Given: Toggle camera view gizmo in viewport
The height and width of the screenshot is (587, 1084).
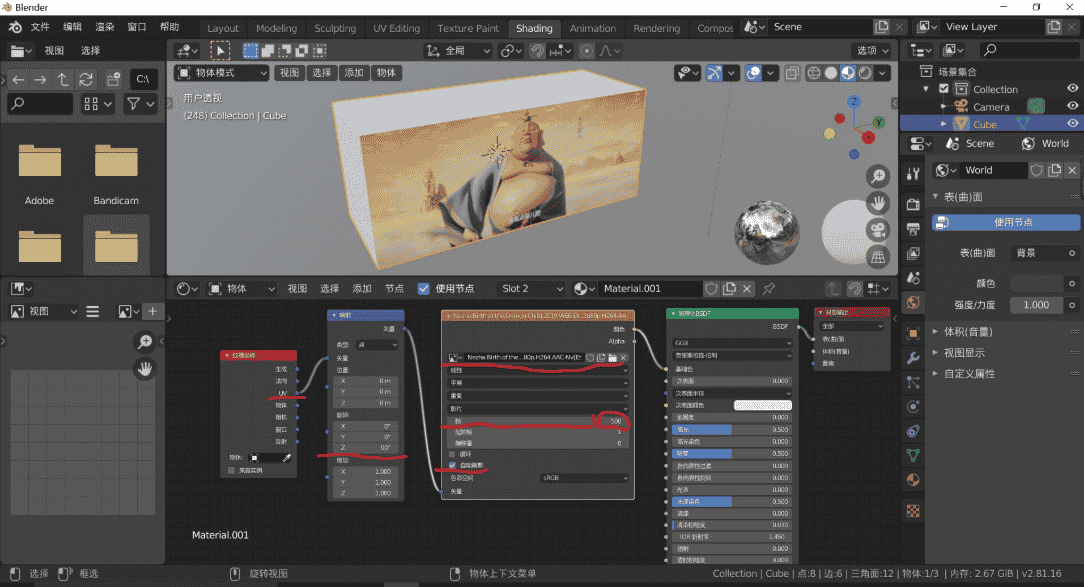Looking at the screenshot, I should click(x=877, y=230).
